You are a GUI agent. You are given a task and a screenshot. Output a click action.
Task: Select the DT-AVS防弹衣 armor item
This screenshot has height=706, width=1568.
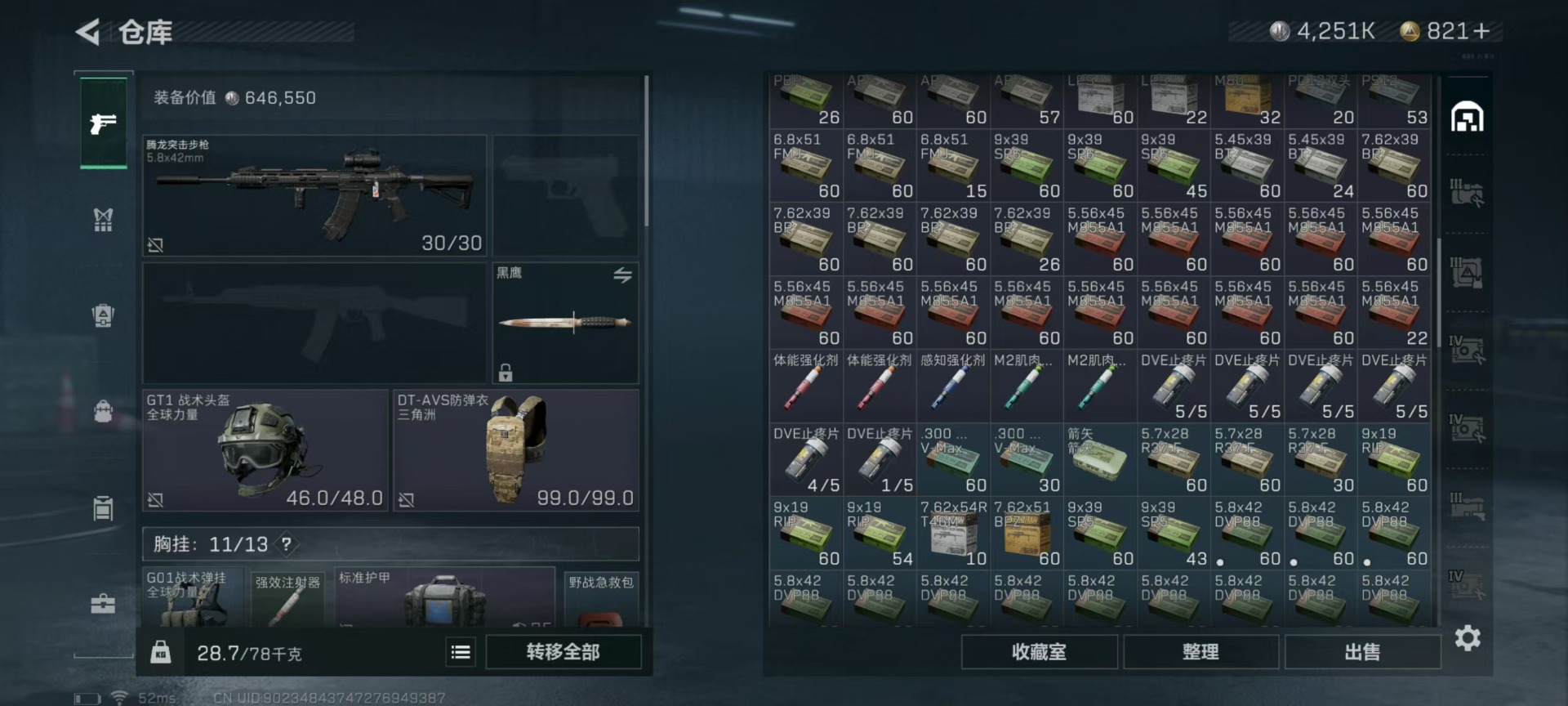(x=516, y=450)
